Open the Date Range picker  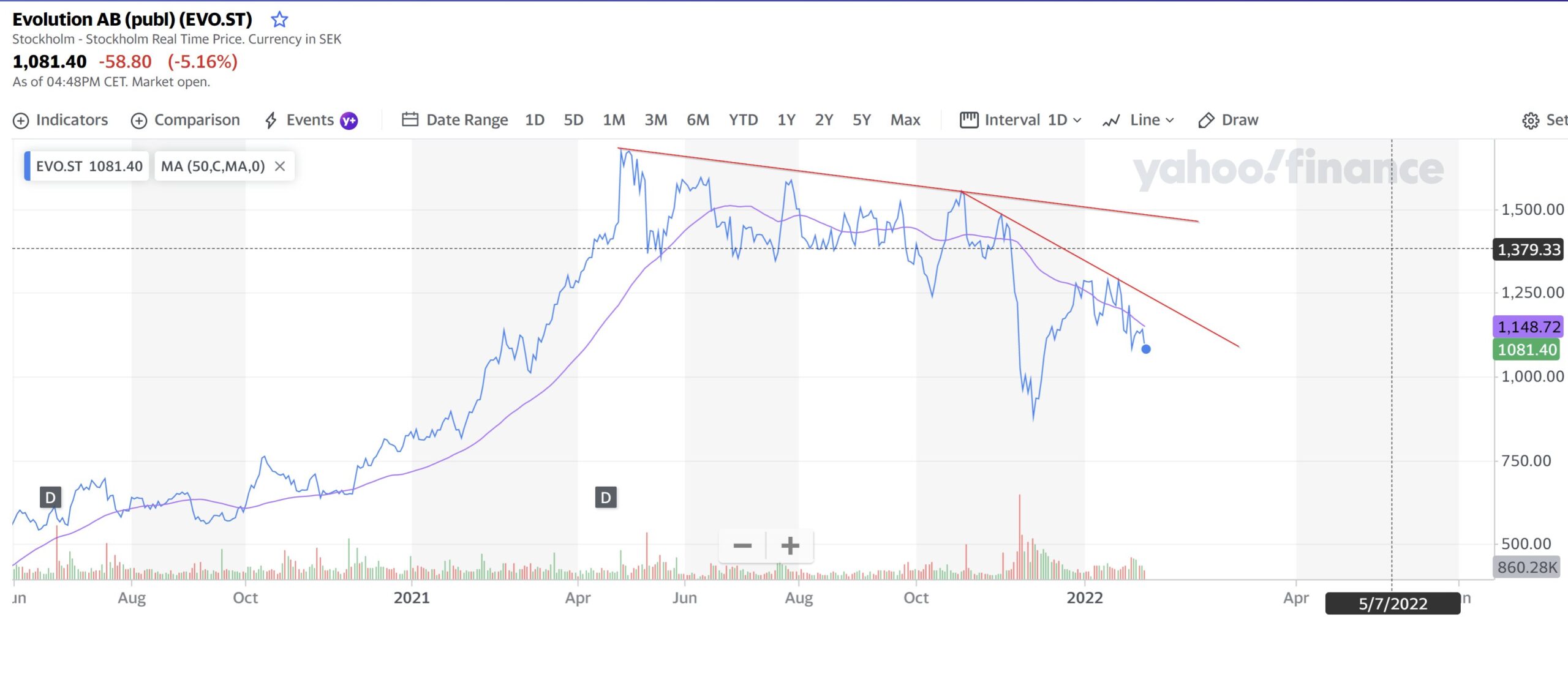coord(455,120)
